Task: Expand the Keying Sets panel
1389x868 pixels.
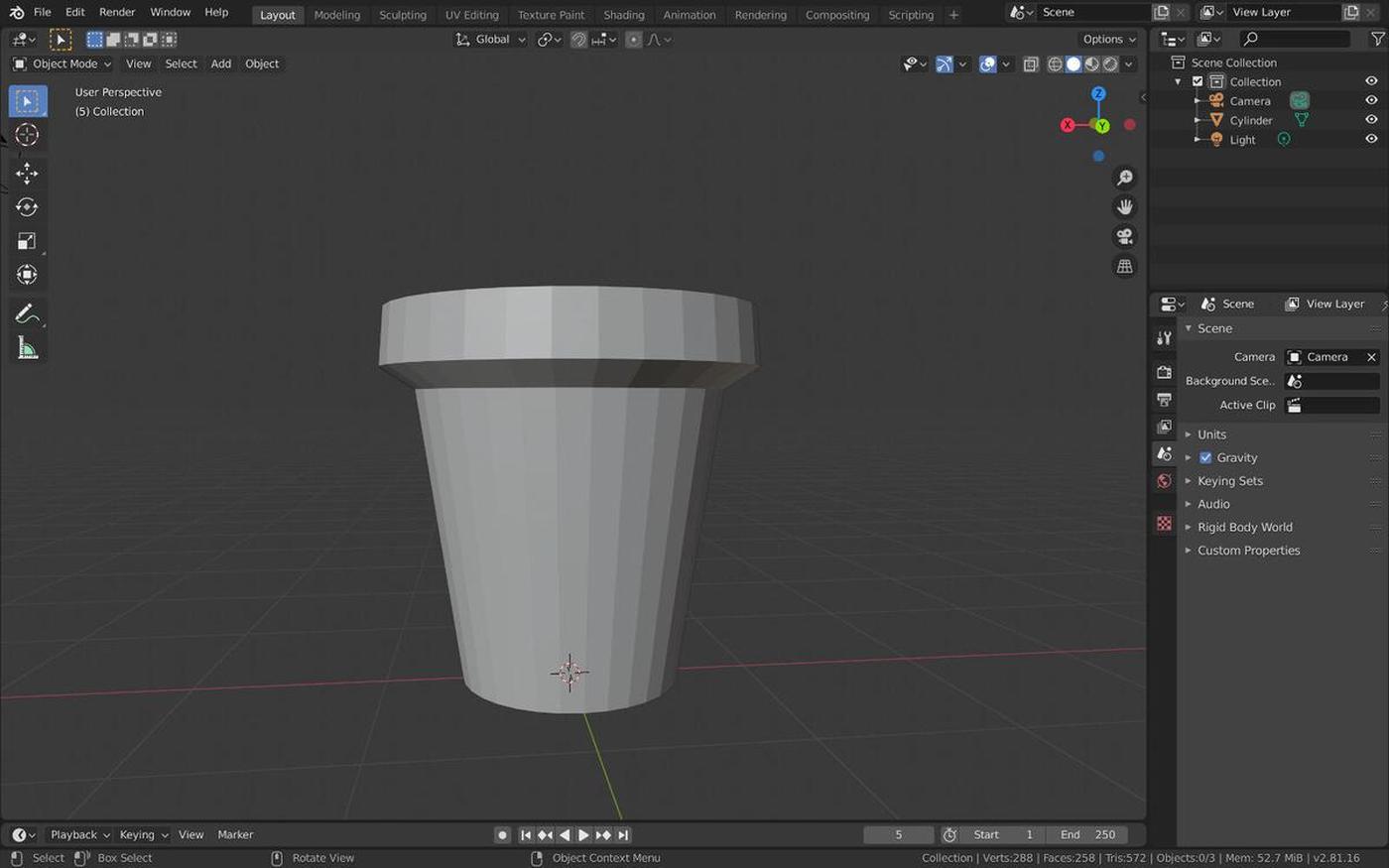Action: point(1230,481)
